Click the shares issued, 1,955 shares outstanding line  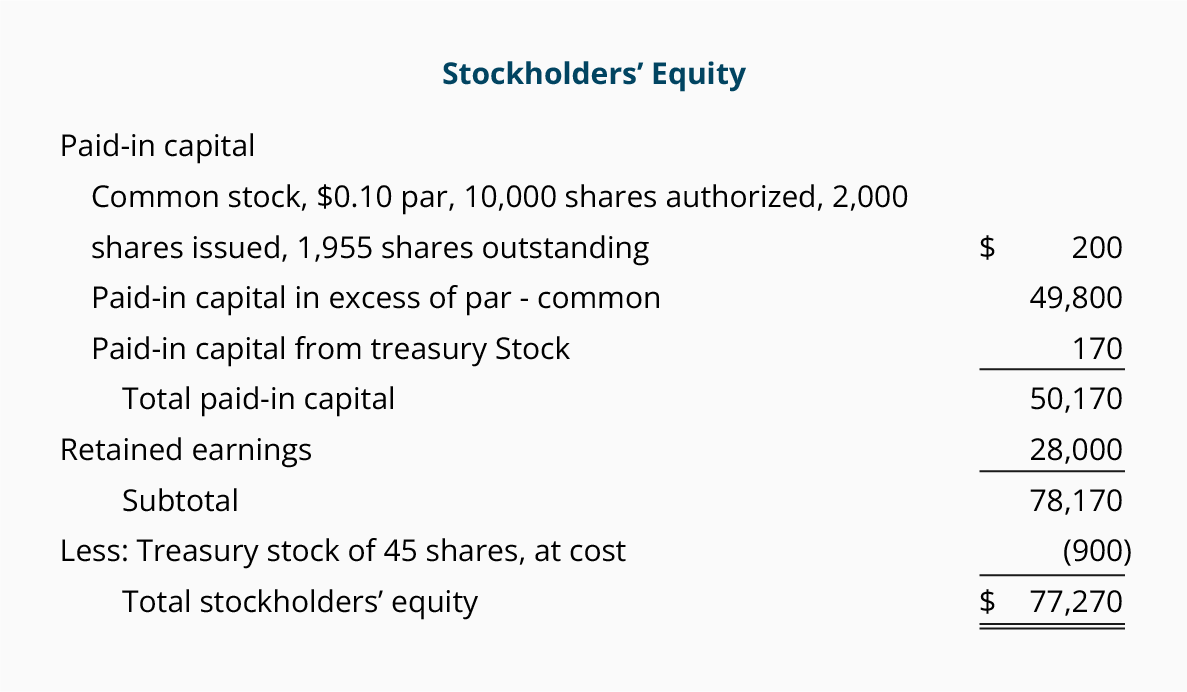(370, 248)
